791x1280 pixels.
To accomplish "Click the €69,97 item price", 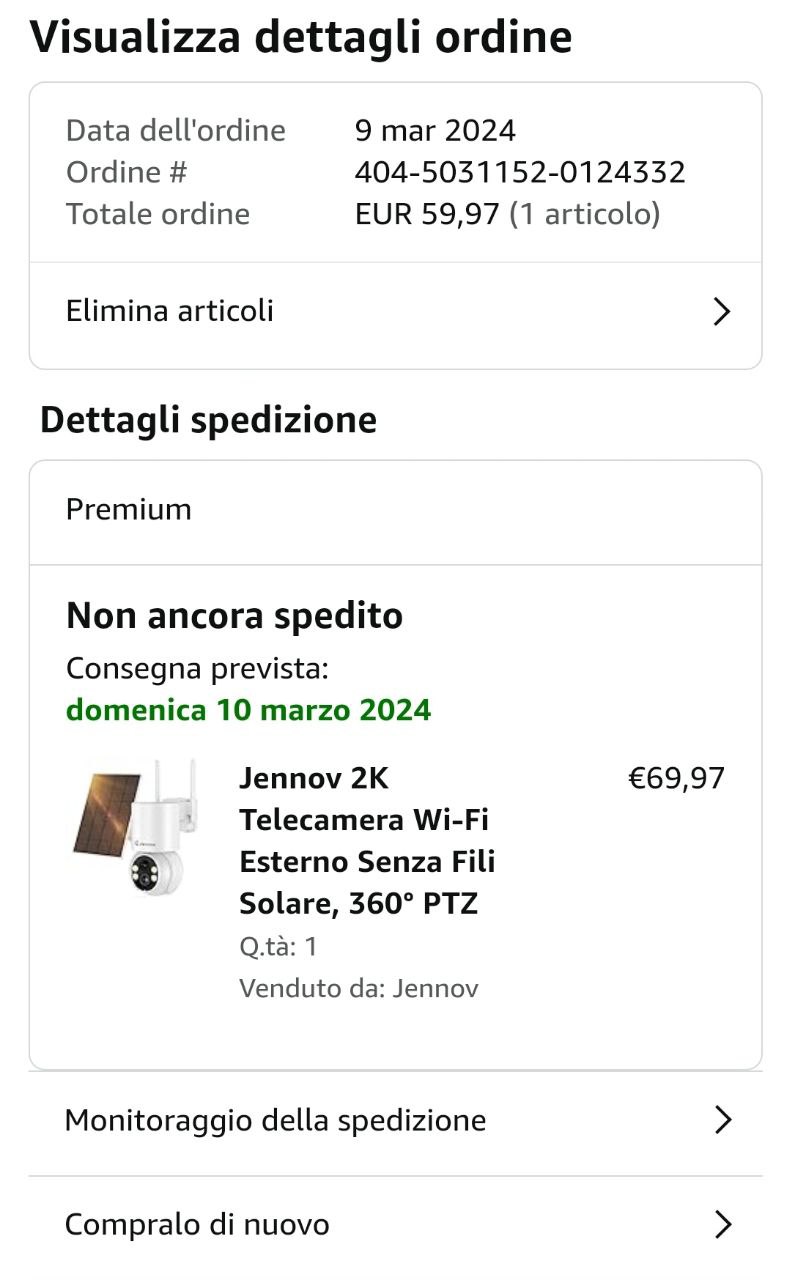I will (676, 778).
